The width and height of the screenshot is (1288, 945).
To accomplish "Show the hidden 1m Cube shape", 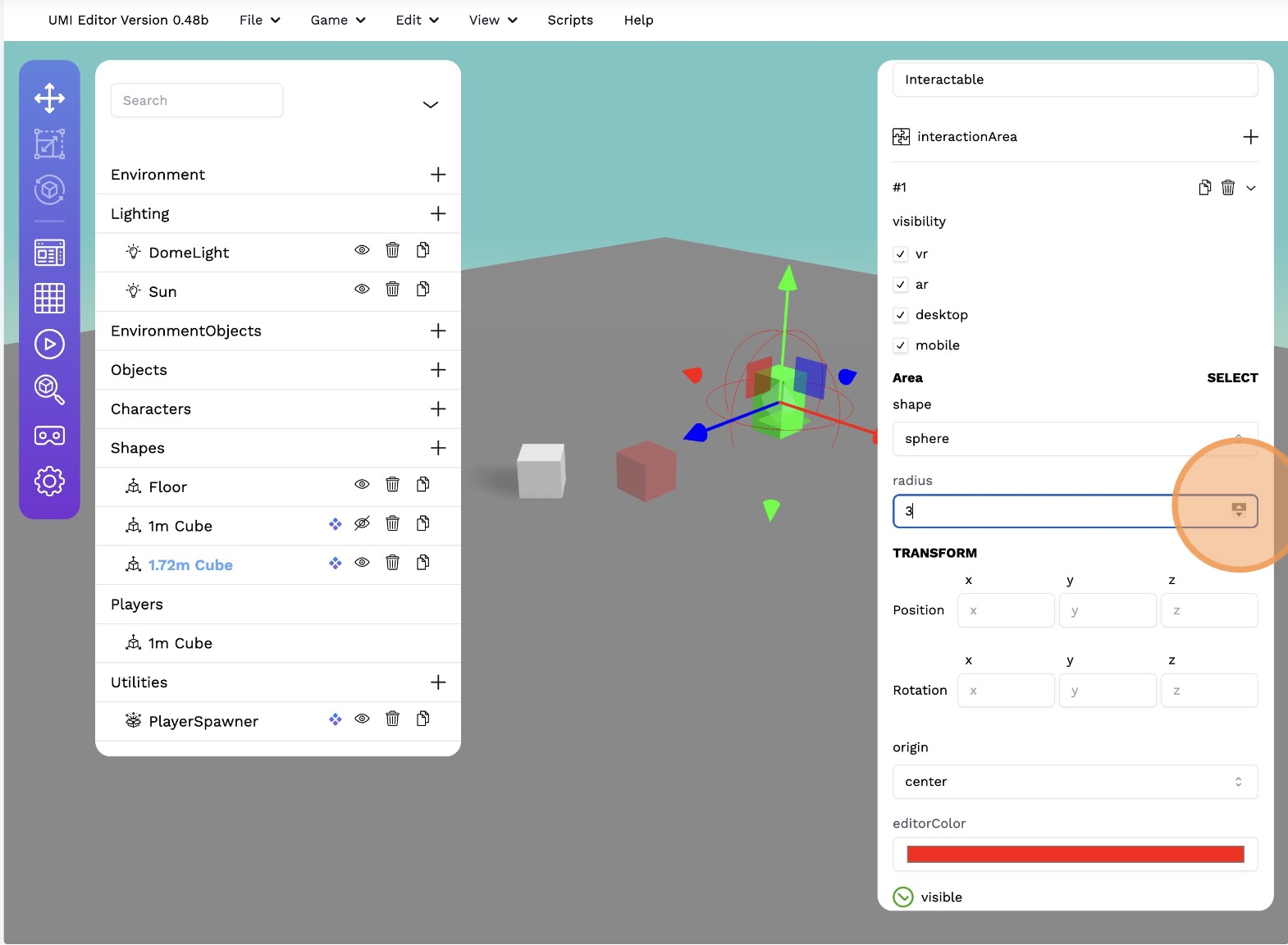I will [x=362, y=523].
